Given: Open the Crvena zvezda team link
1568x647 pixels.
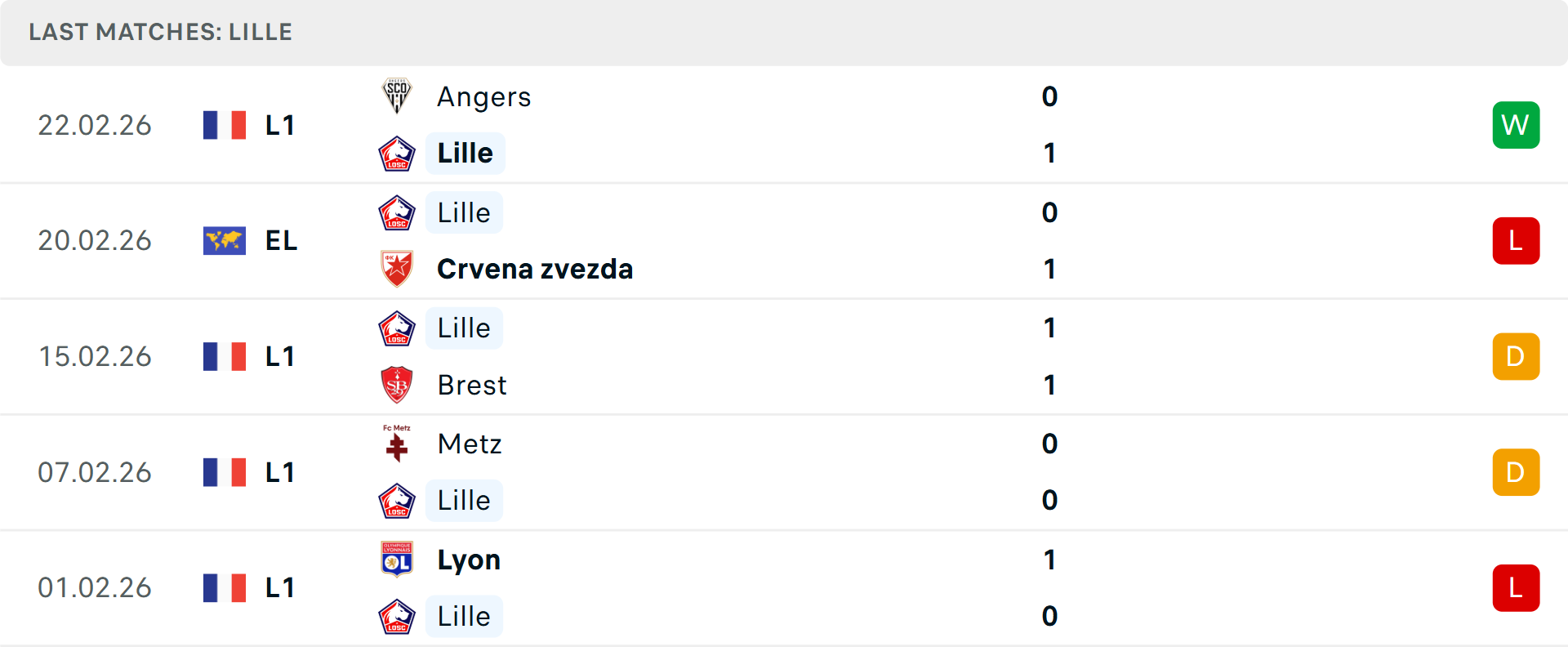Looking at the screenshot, I should pos(535,269).
